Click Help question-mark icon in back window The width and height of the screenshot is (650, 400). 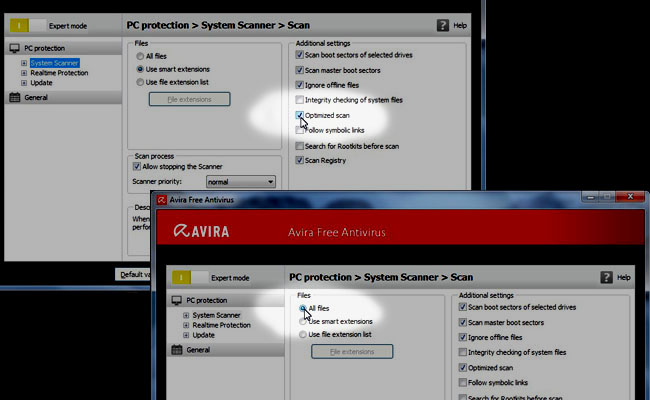(443, 25)
